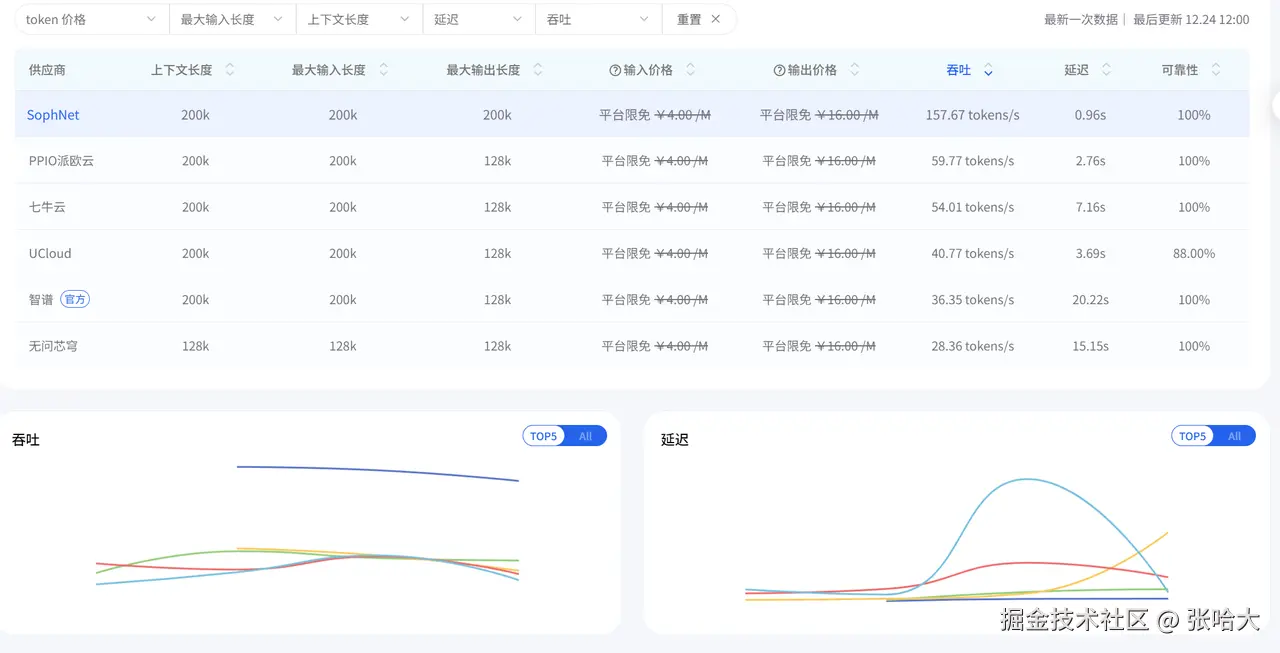Select TOP5 in the 延迟 chart
Image resolution: width=1280 pixels, height=653 pixels.
click(x=1193, y=436)
